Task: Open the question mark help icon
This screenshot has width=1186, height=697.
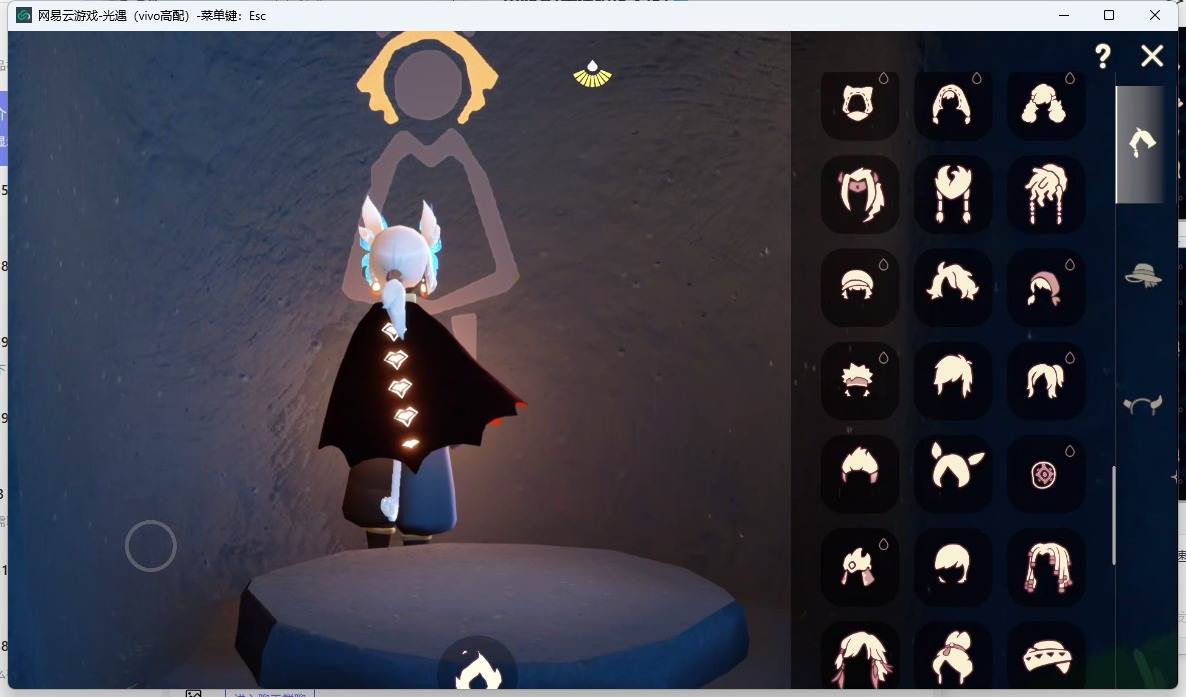Action: (x=1103, y=56)
